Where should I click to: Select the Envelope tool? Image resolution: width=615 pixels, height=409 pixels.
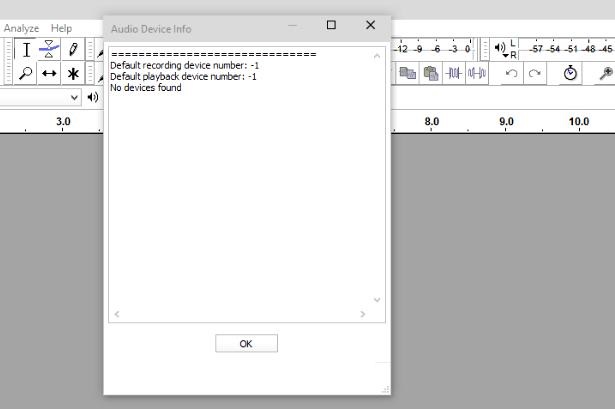[x=49, y=49]
